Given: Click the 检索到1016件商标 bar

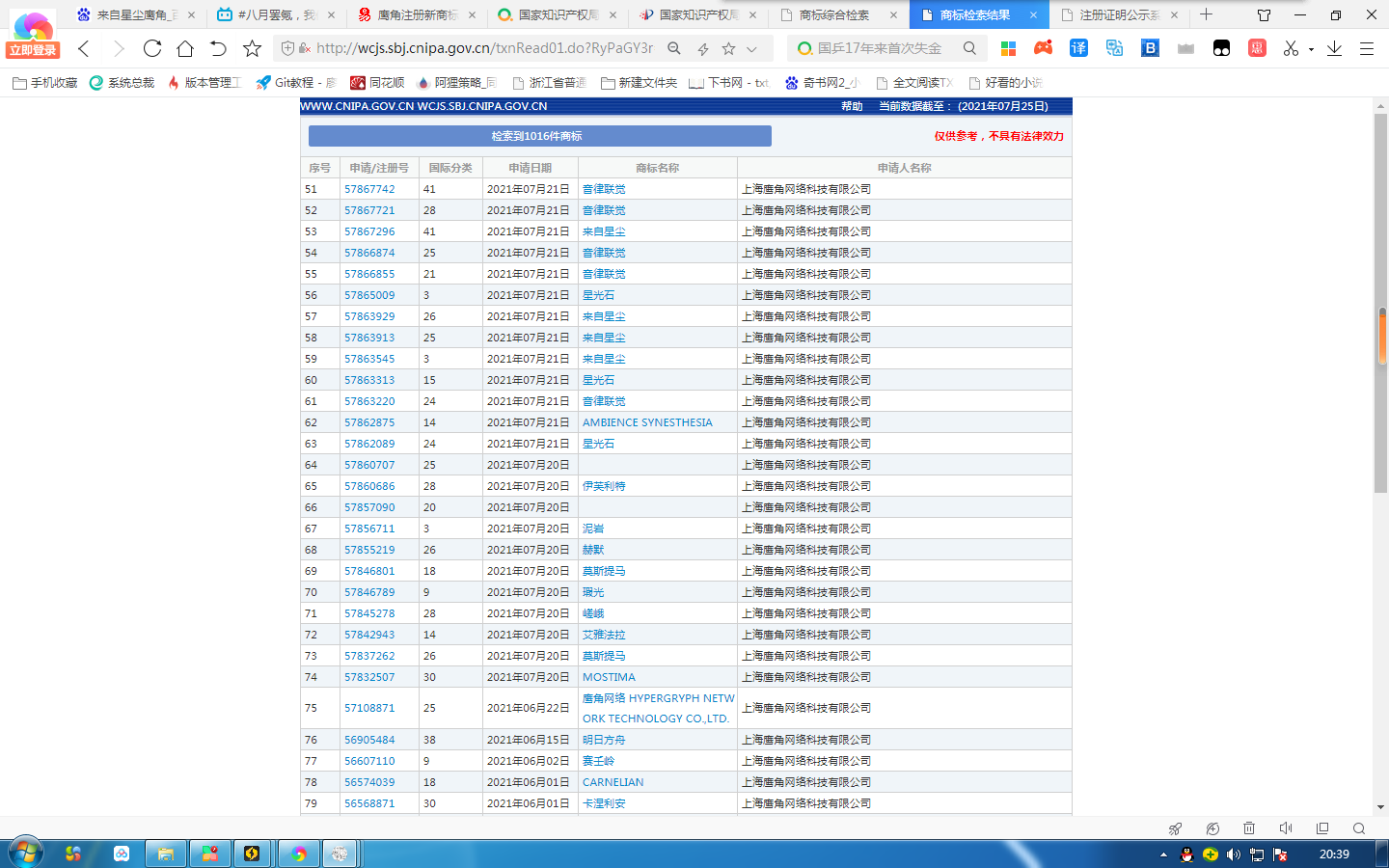Looking at the screenshot, I should coord(540,136).
